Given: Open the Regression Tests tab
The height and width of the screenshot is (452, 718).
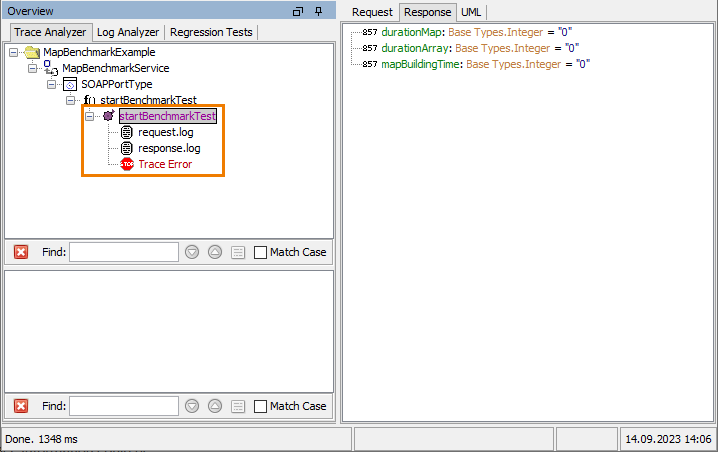Looking at the screenshot, I should point(211,32).
